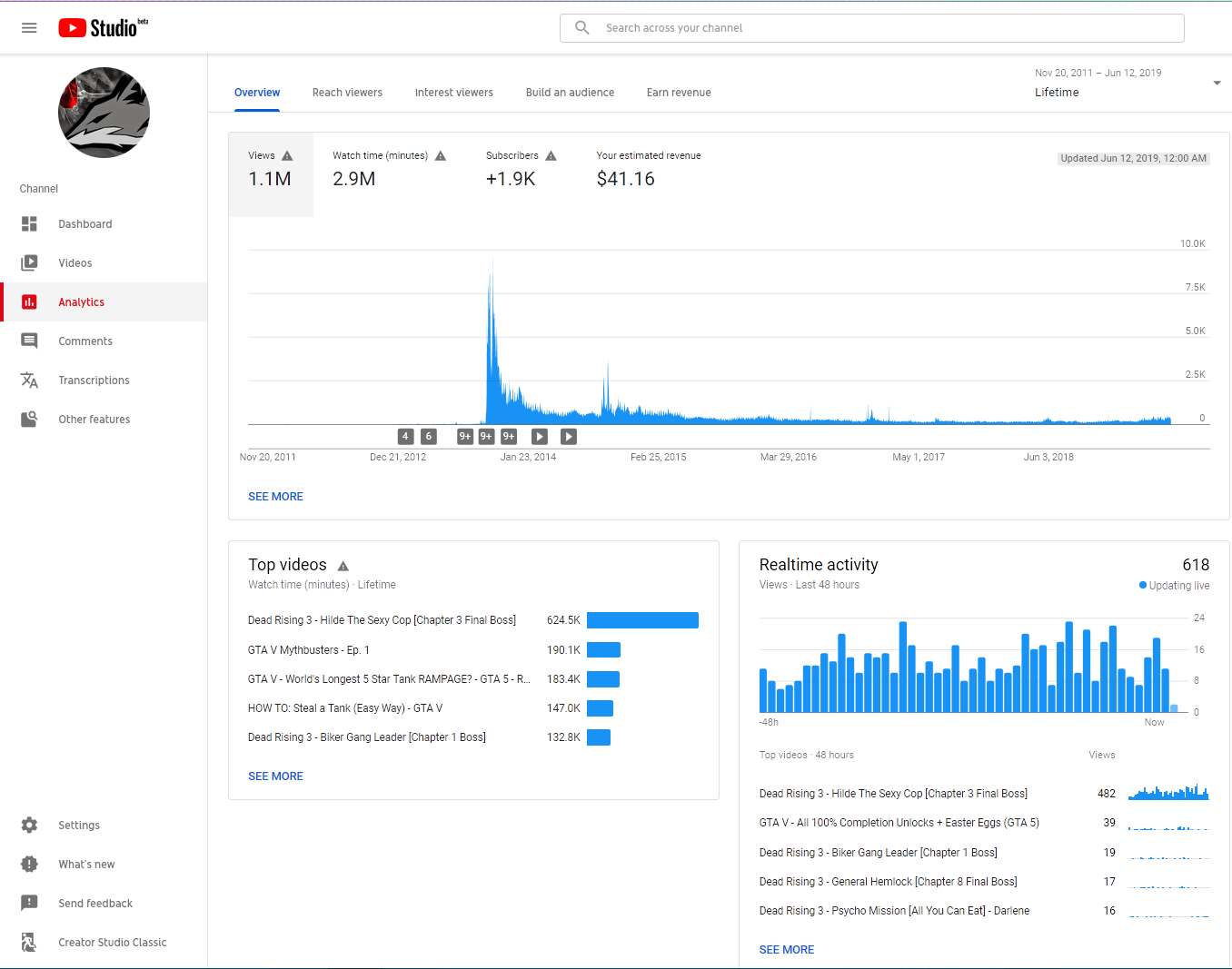Click the search magnifier icon
This screenshot has height=969, width=1232.
582,28
